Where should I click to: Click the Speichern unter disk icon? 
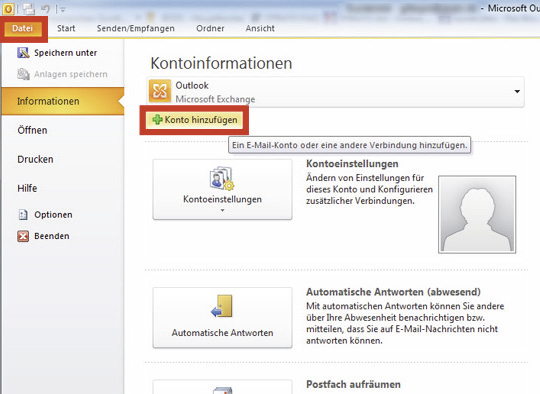(x=23, y=53)
